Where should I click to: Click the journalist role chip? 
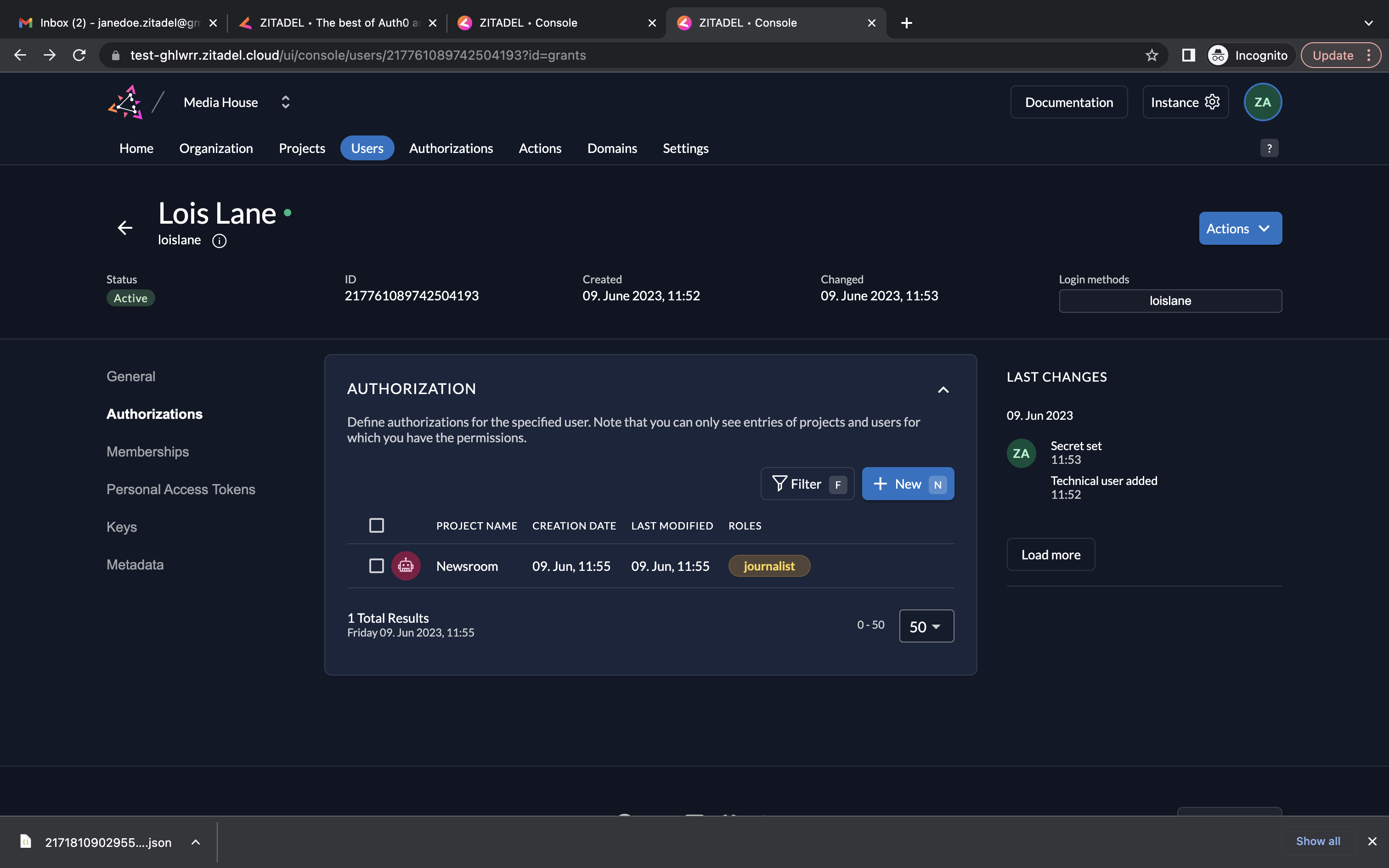pyautogui.click(x=768, y=566)
